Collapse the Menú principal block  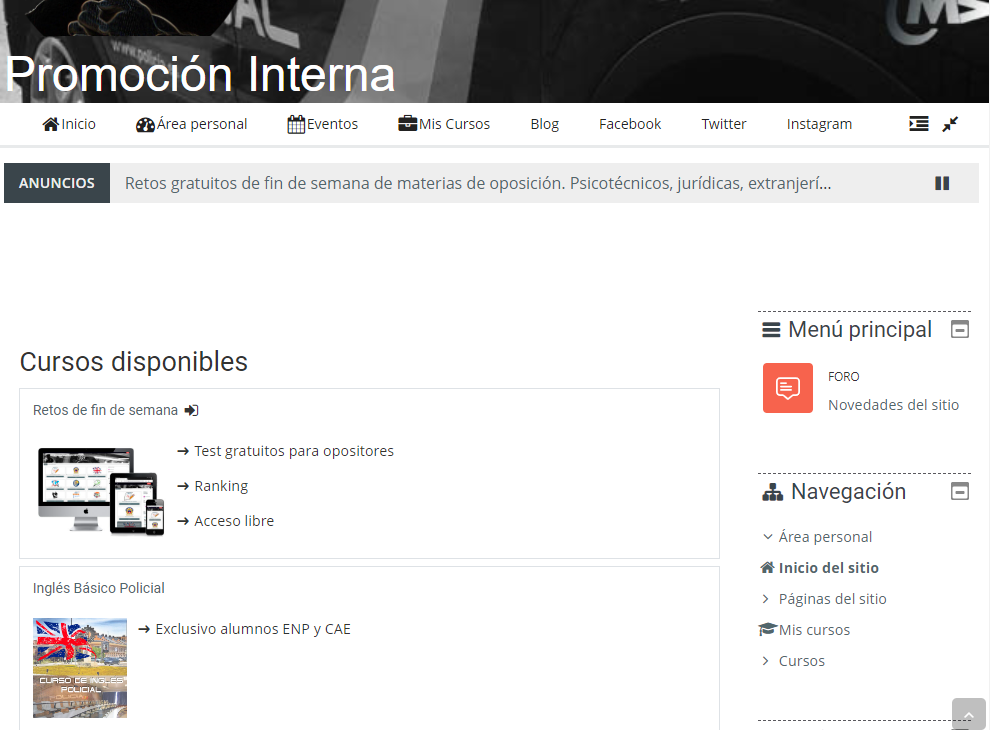pos(960,329)
